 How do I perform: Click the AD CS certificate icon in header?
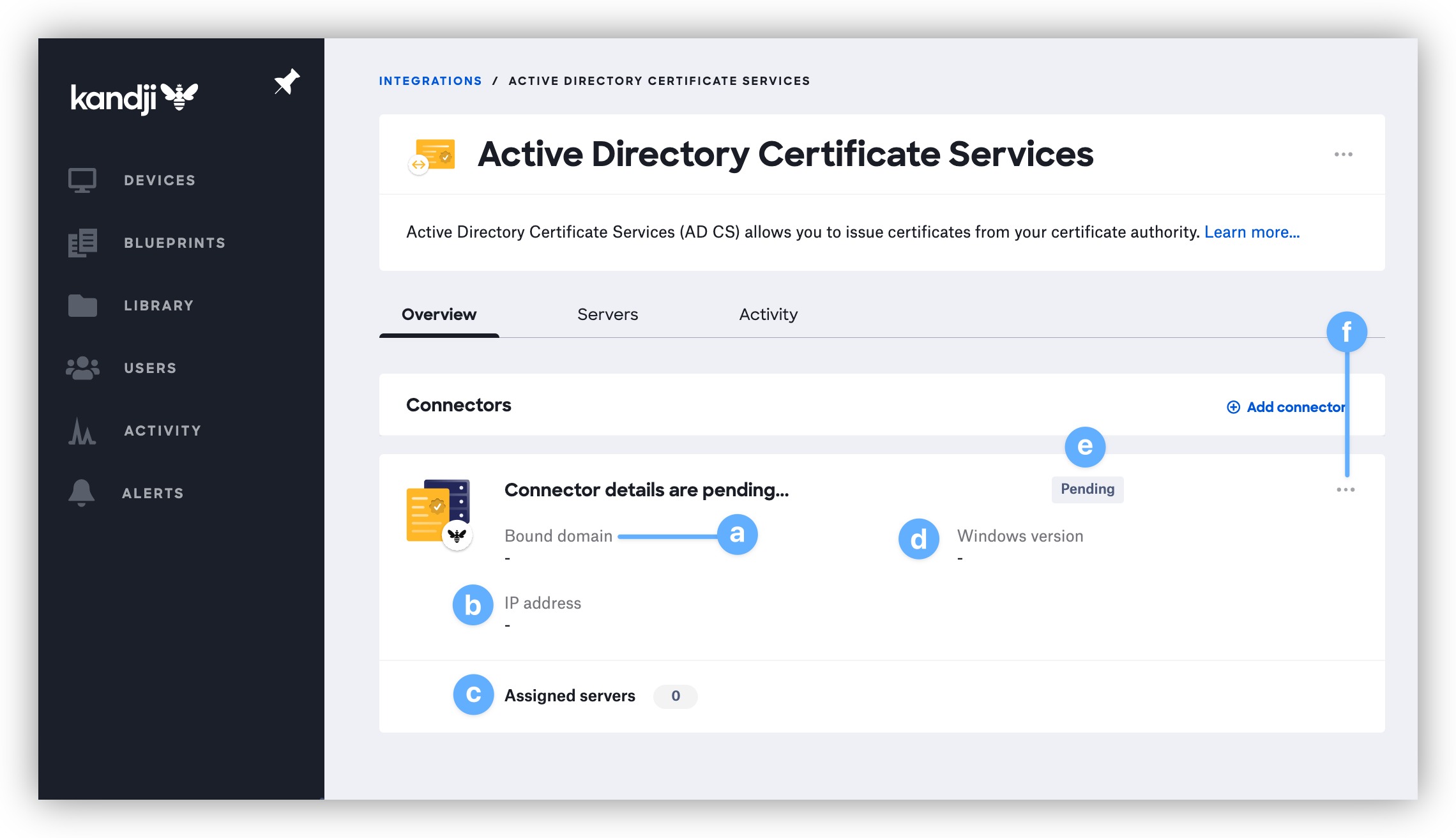pyautogui.click(x=432, y=156)
